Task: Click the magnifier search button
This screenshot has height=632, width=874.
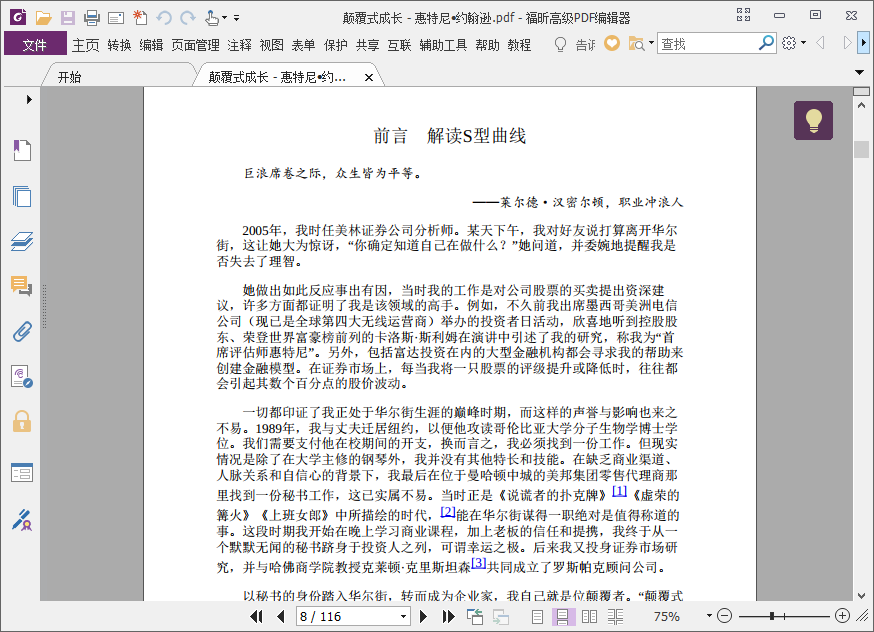Action: click(766, 43)
